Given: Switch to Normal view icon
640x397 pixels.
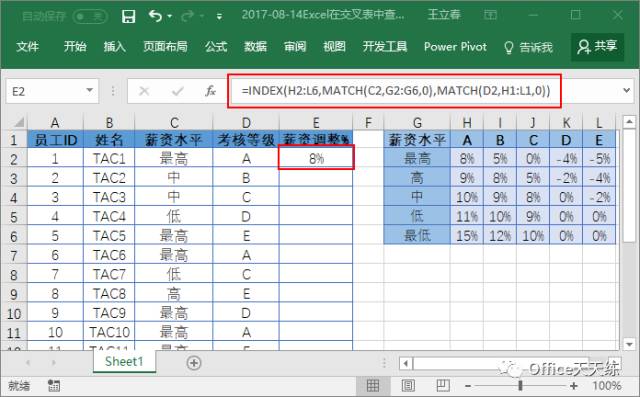Looking at the screenshot, I should click(x=373, y=385).
